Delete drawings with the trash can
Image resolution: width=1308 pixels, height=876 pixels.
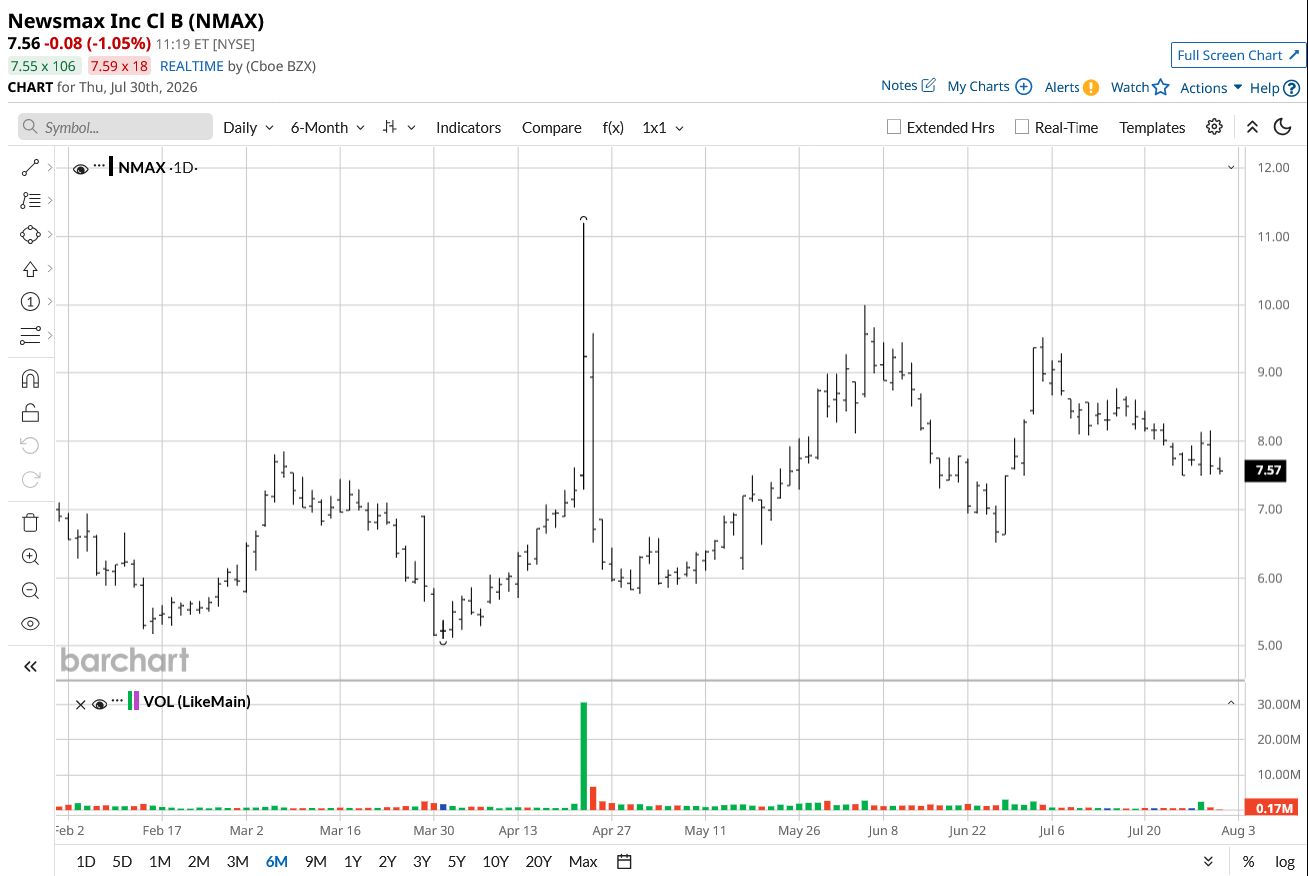point(30,522)
